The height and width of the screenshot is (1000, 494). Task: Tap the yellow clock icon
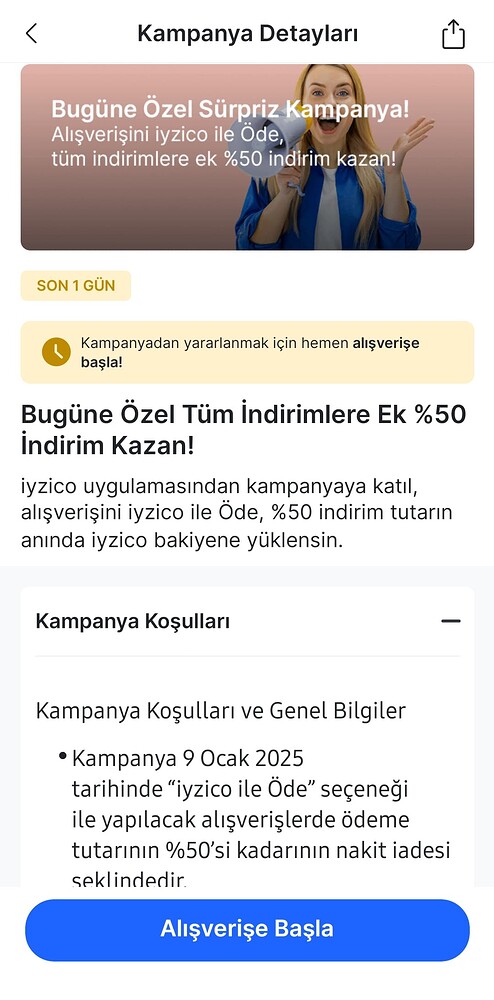tap(56, 352)
